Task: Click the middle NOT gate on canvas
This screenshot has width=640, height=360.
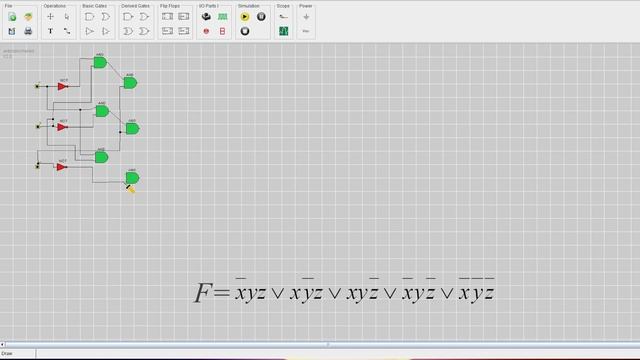Action: click(62, 127)
